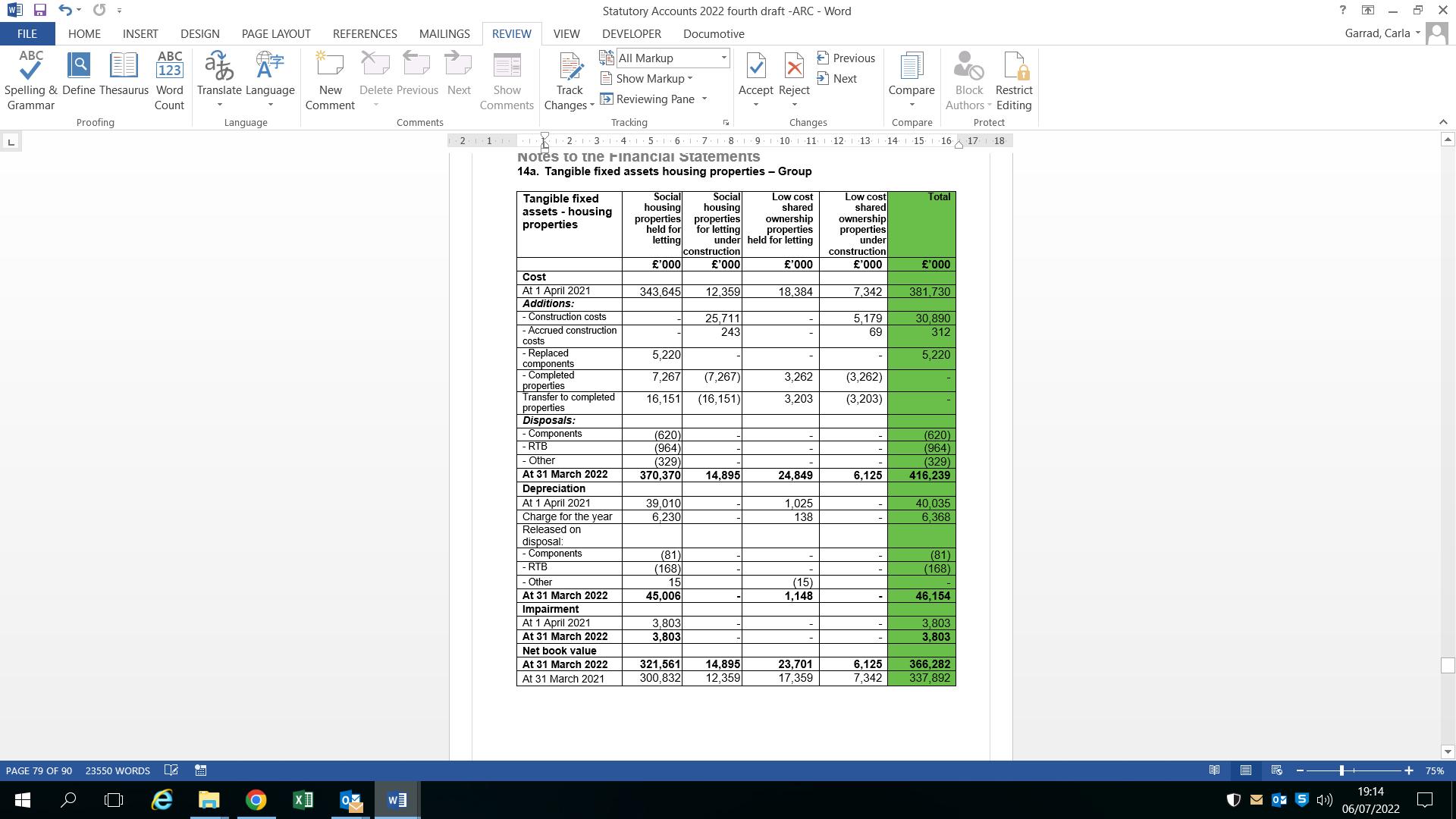The height and width of the screenshot is (819, 1456).
Task: Expand Reviewing Pane dropdown arrow
Action: click(x=704, y=99)
